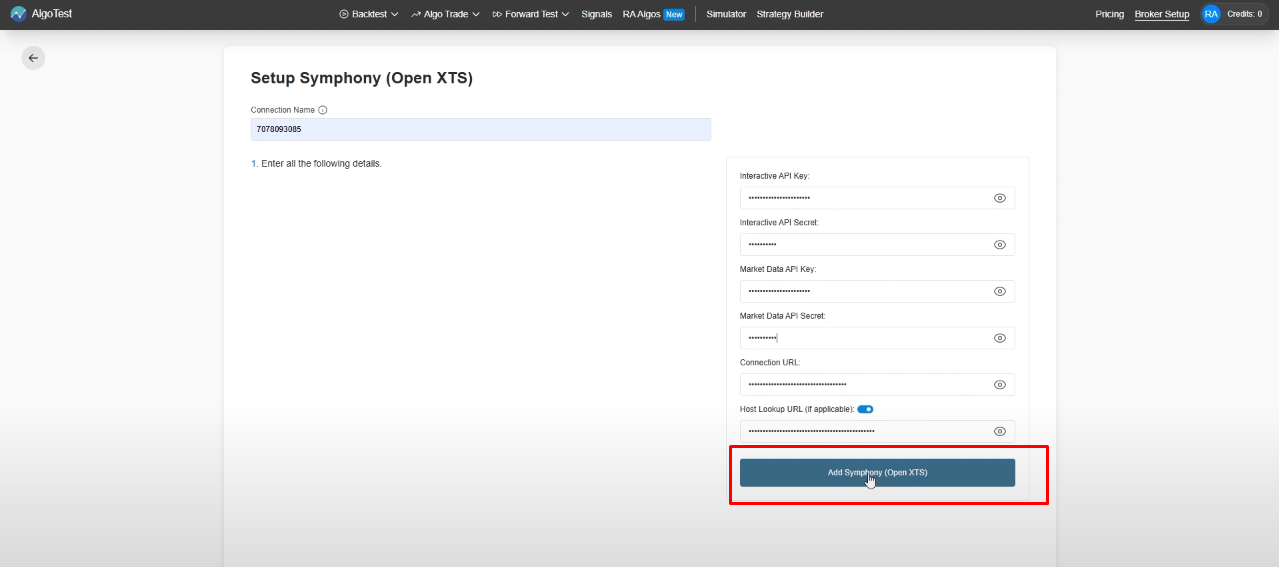Click the 'Enter all the following details' text
The image size is (1279, 567).
coord(321,163)
